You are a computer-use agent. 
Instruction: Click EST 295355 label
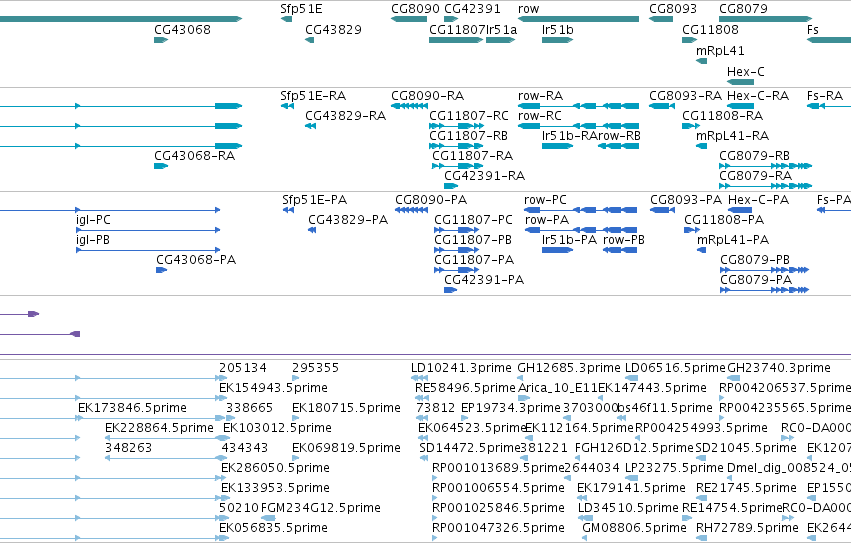(315, 368)
